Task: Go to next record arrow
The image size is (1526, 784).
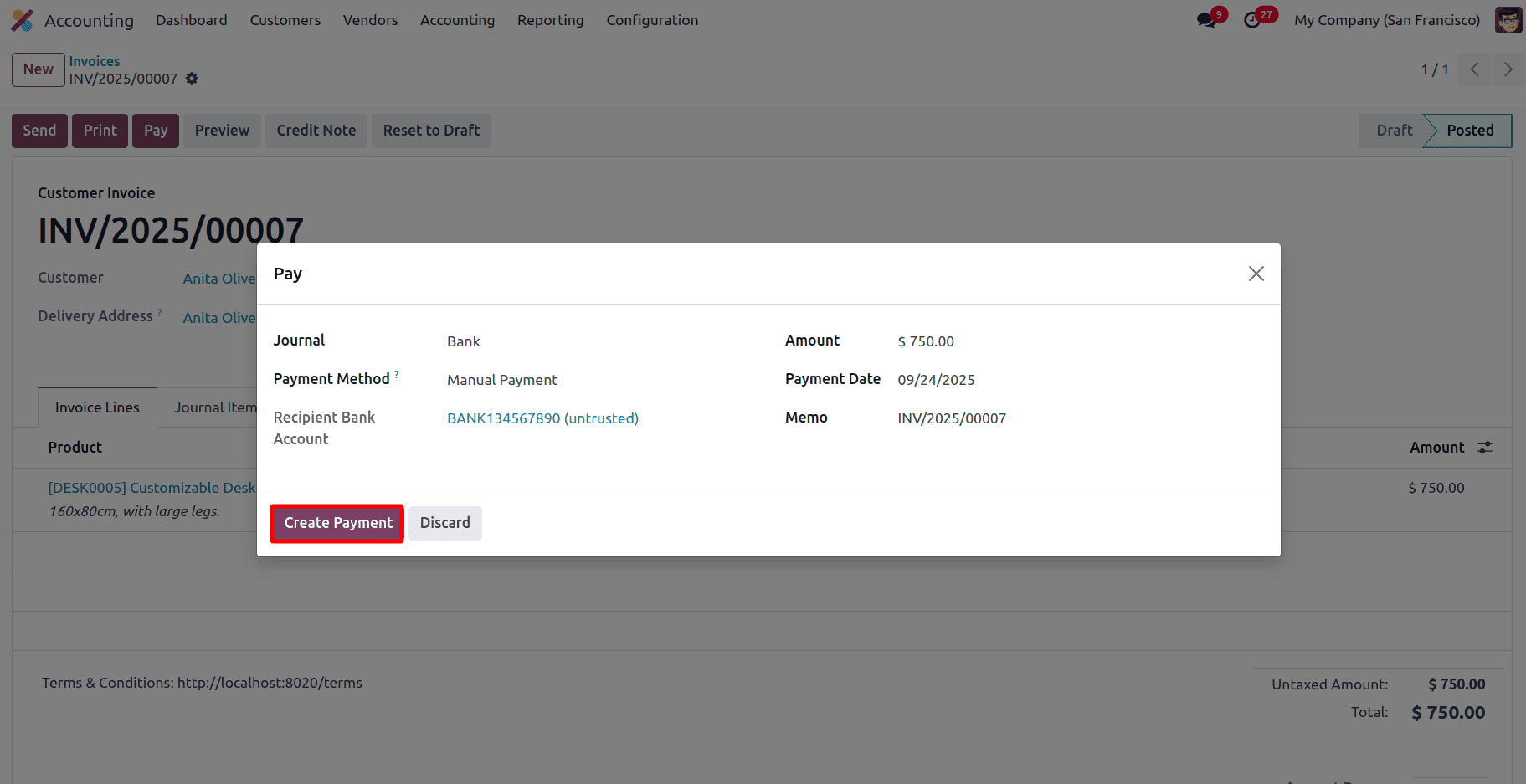Action: tap(1508, 69)
